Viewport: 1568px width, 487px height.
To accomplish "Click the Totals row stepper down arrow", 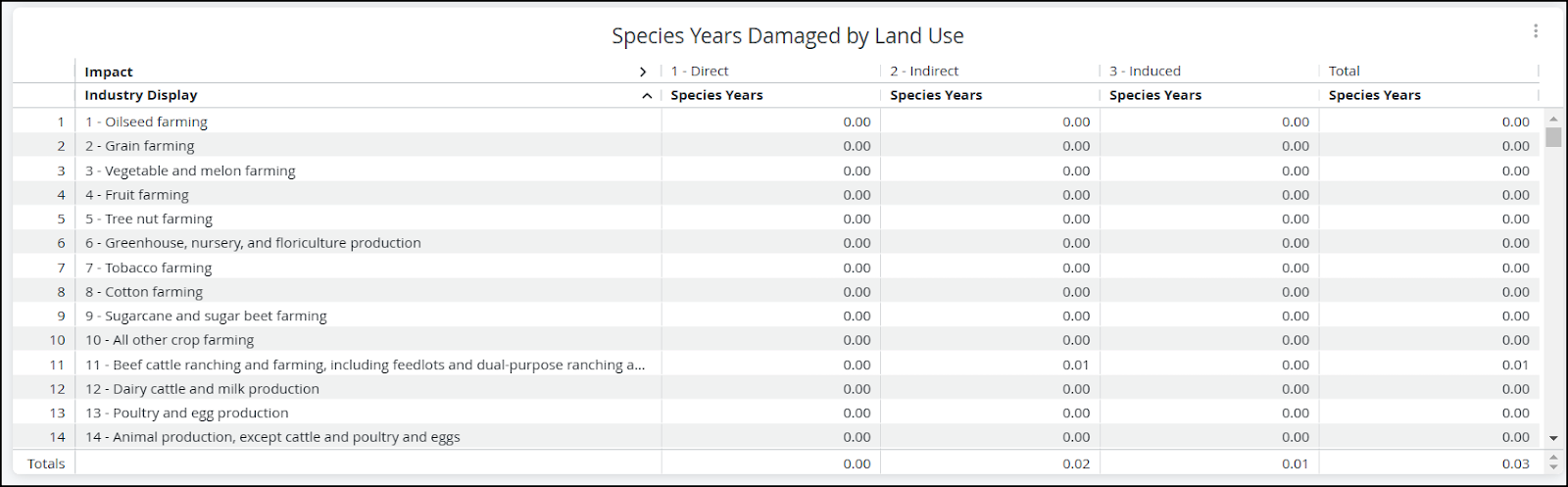I will [x=1553, y=468].
